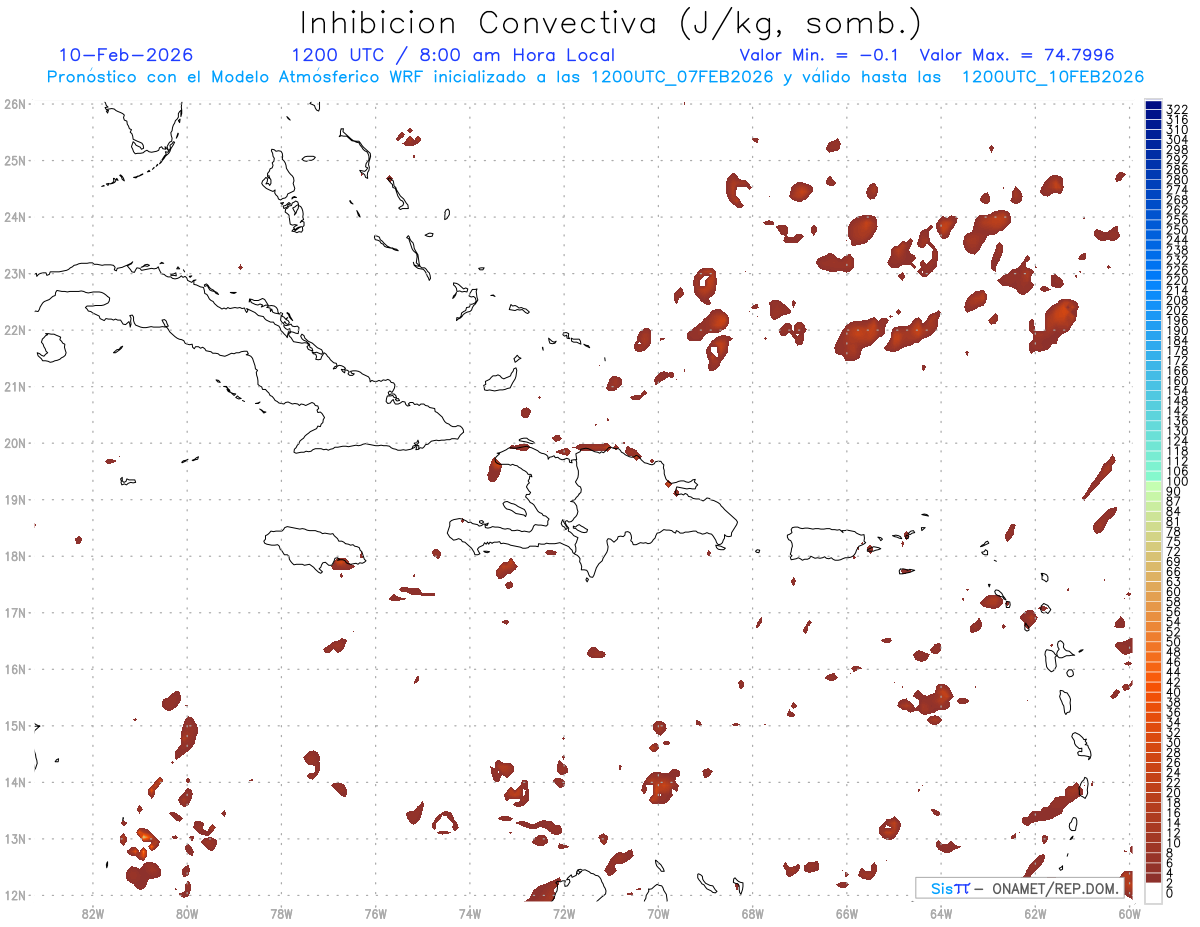The image size is (1200, 927).
Task: Click the '80W' longitude label
Action: pos(187,912)
